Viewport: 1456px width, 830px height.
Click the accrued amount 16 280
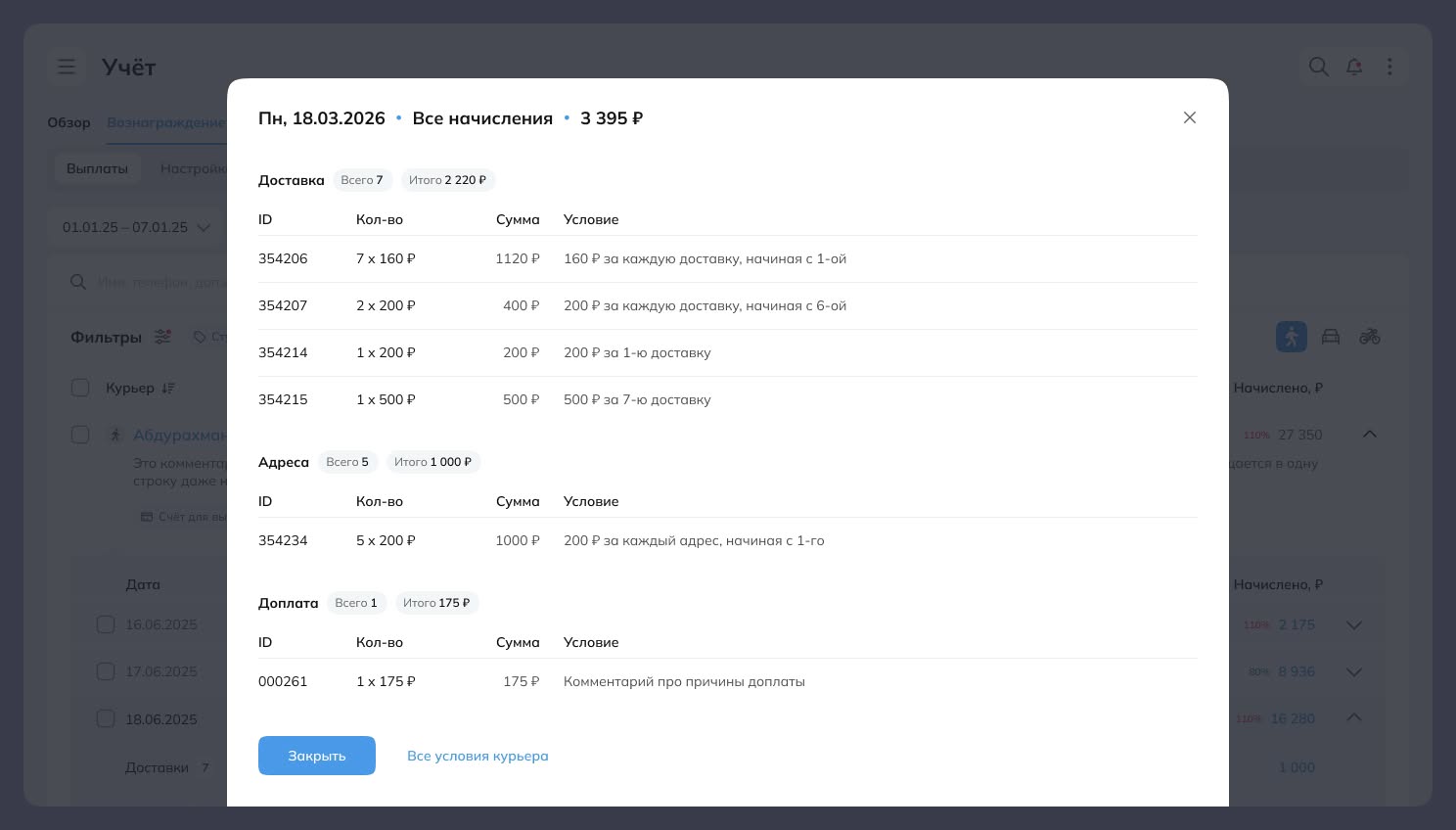pyautogui.click(x=1293, y=718)
